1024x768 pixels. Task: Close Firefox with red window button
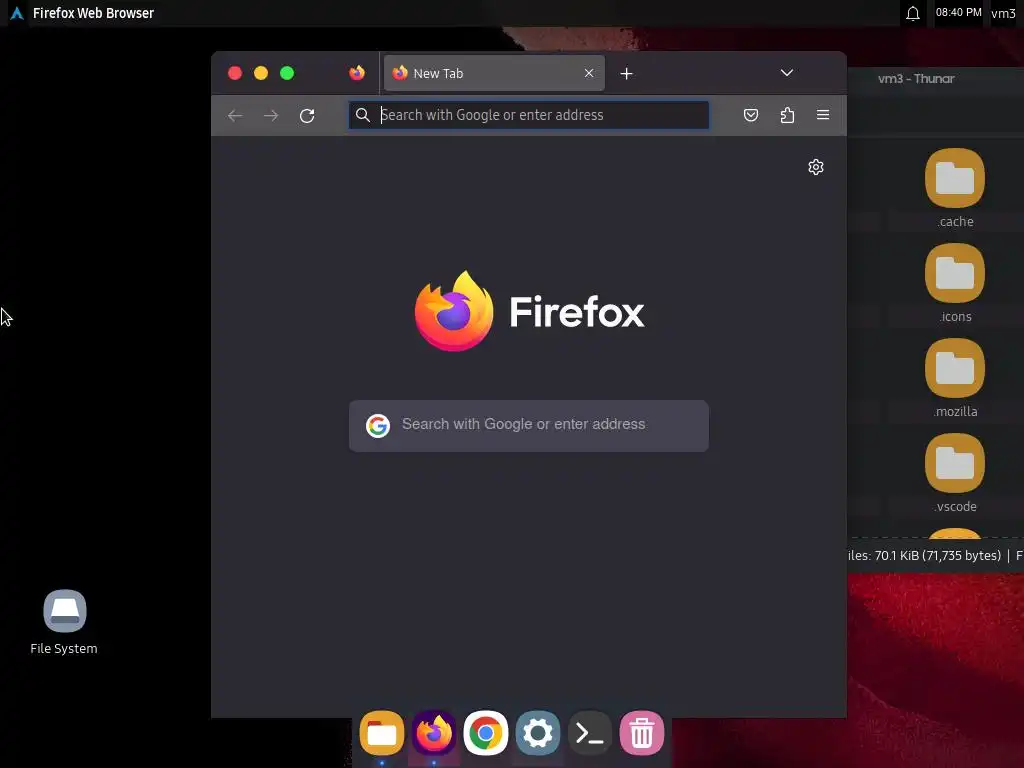(235, 73)
